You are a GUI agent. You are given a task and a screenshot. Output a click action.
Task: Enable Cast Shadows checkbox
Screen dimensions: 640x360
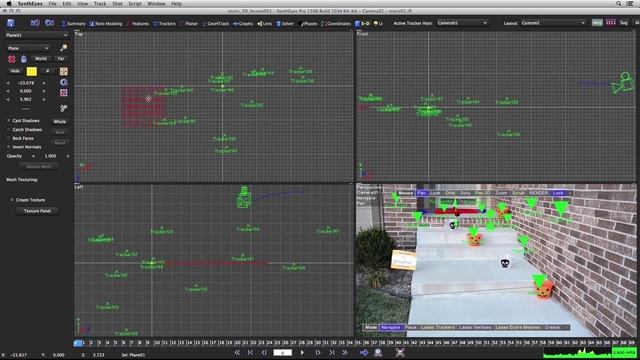9,121
